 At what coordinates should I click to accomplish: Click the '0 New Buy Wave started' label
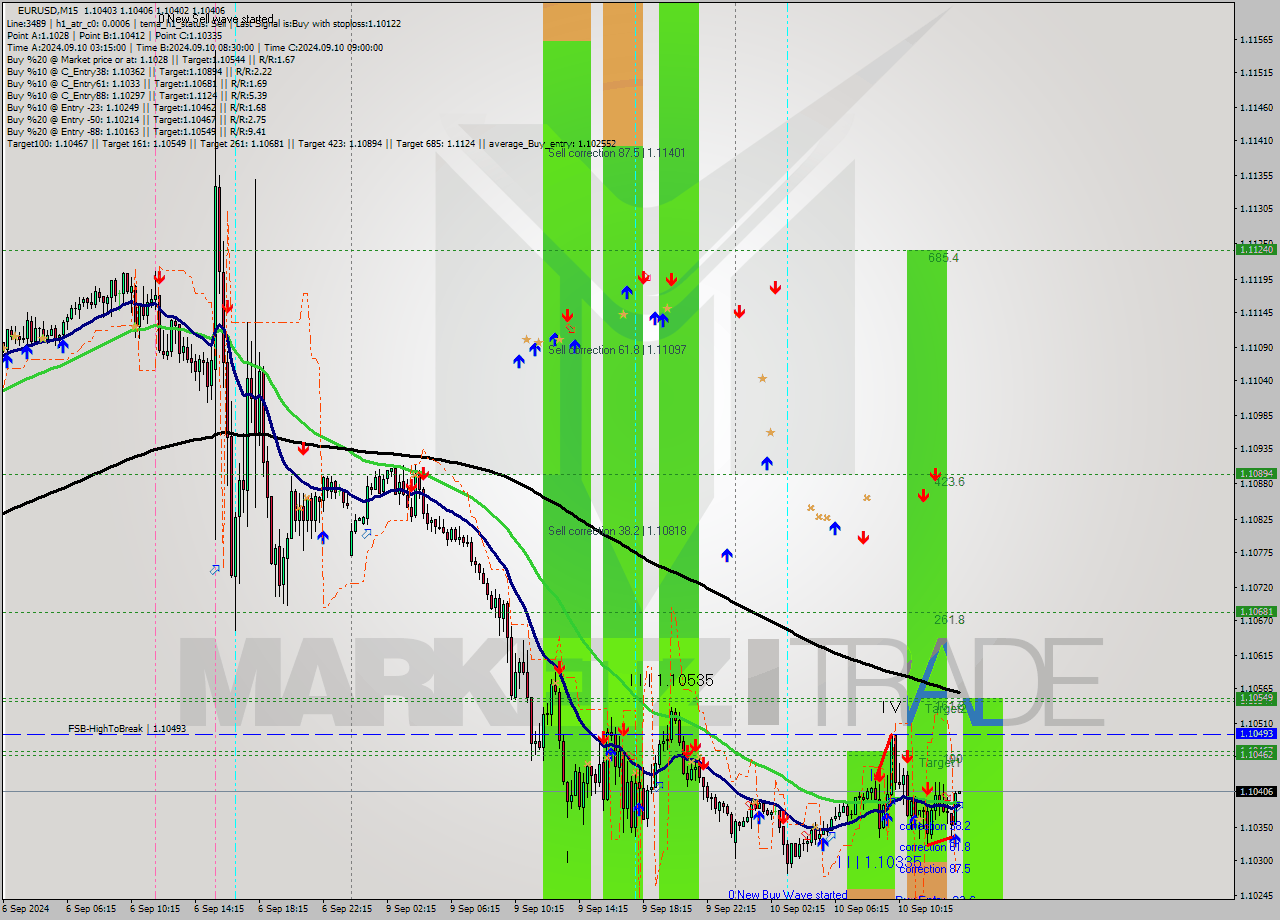tap(786, 895)
